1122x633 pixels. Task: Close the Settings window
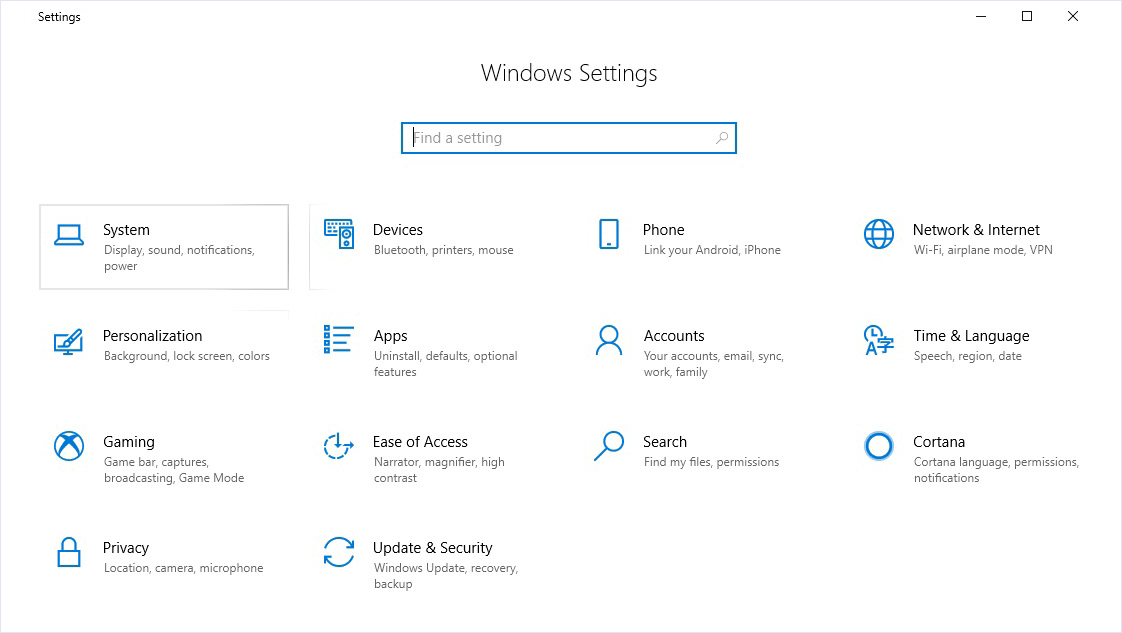coord(1073,16)
